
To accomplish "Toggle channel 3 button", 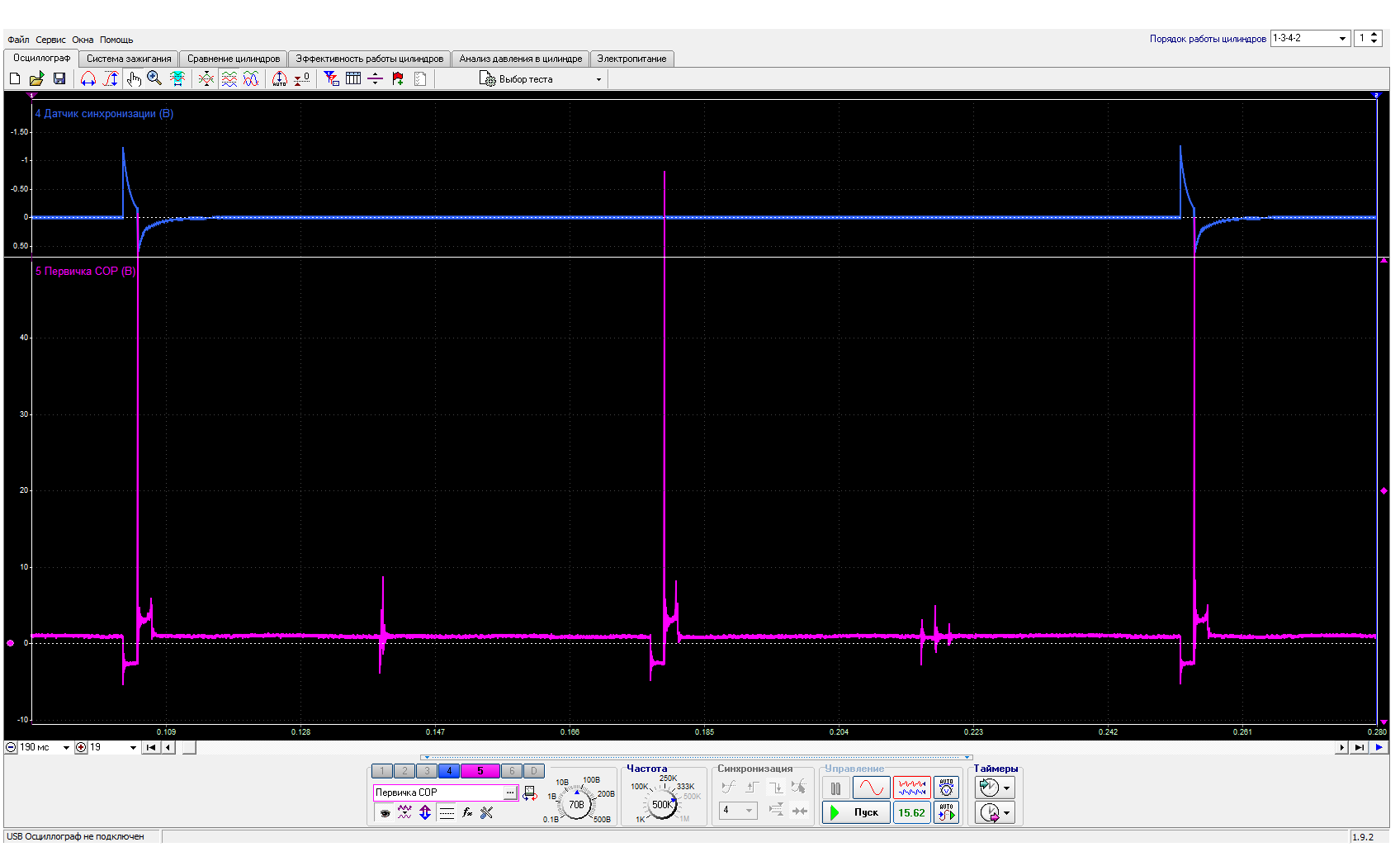I will click(x=427, y=771).
